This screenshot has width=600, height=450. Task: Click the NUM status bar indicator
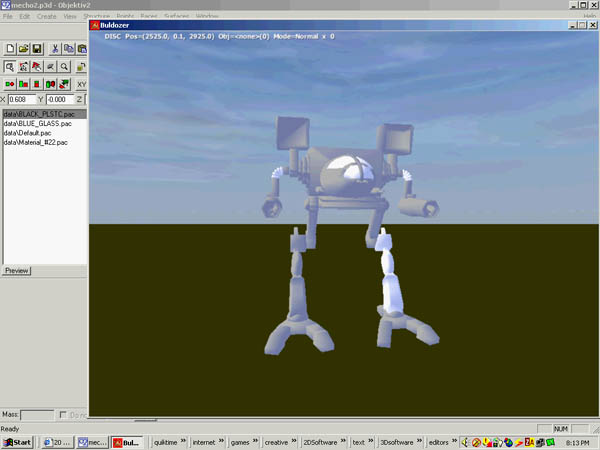click(561, 429)
